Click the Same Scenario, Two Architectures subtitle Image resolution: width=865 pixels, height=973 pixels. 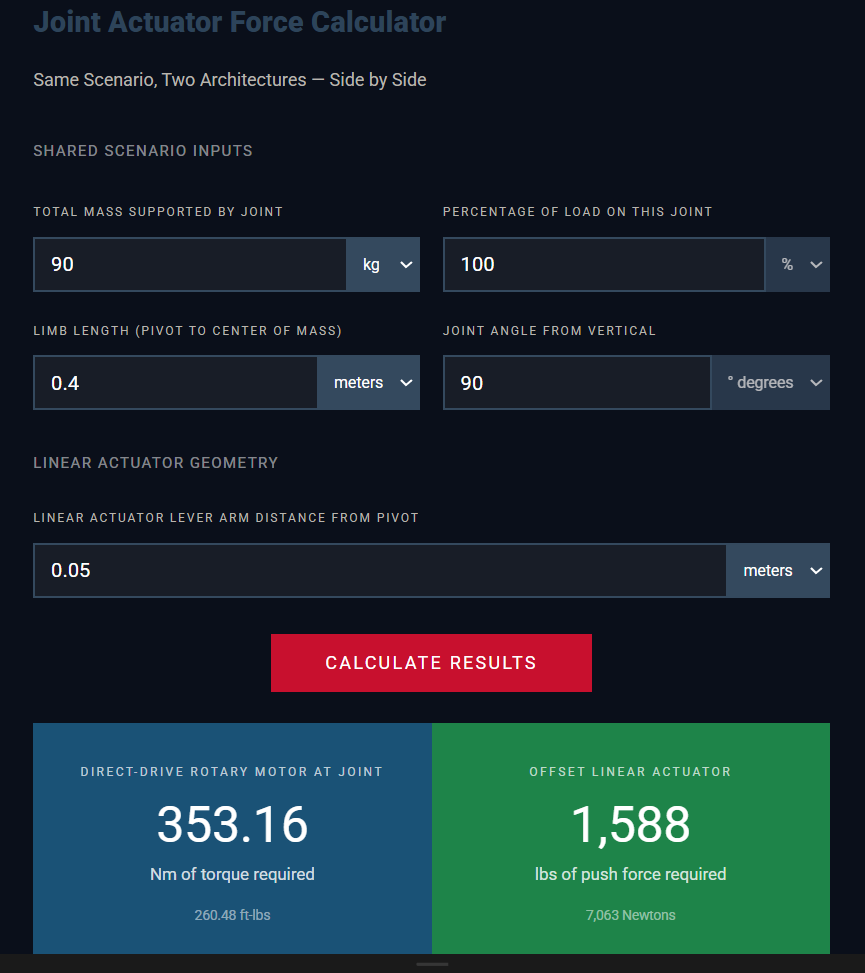tap(230, 79)
